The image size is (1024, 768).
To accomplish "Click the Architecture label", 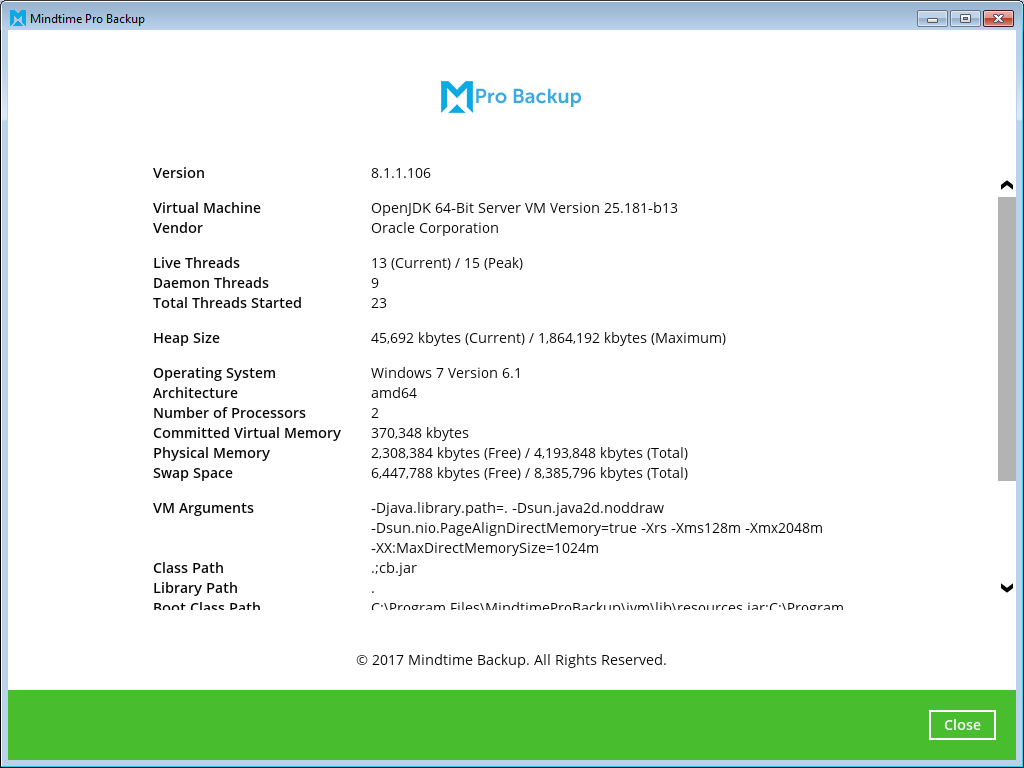I will (x=195, y=393).
